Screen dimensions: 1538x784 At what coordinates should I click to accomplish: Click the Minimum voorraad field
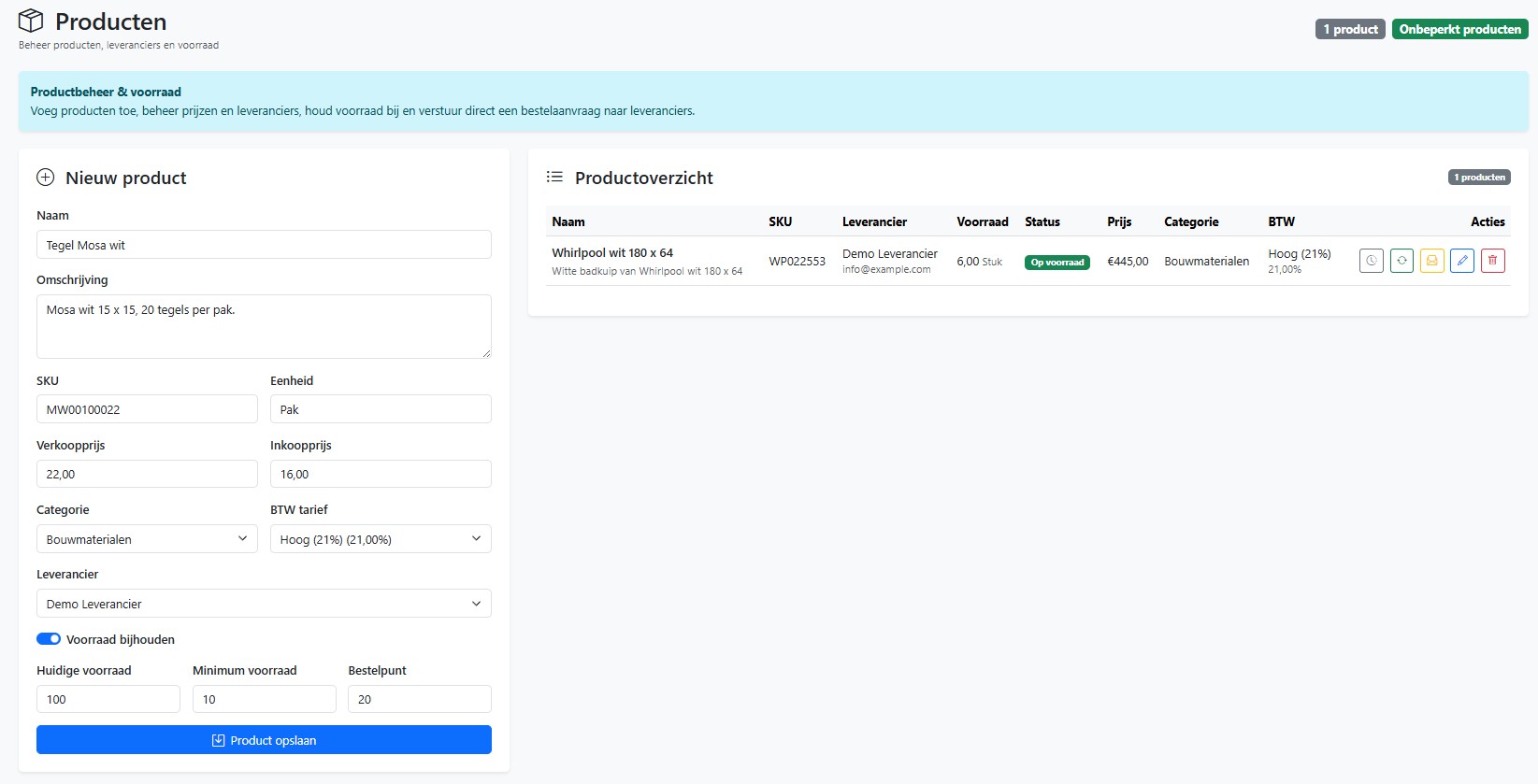tap(264, 699)
